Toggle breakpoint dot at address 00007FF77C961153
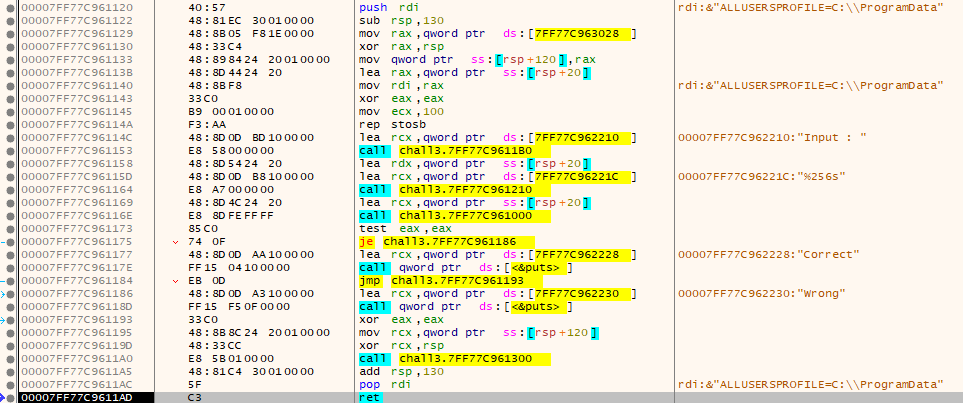Image resolution: width=963 pixels, height=403 pixels. (x=10, y=151)
